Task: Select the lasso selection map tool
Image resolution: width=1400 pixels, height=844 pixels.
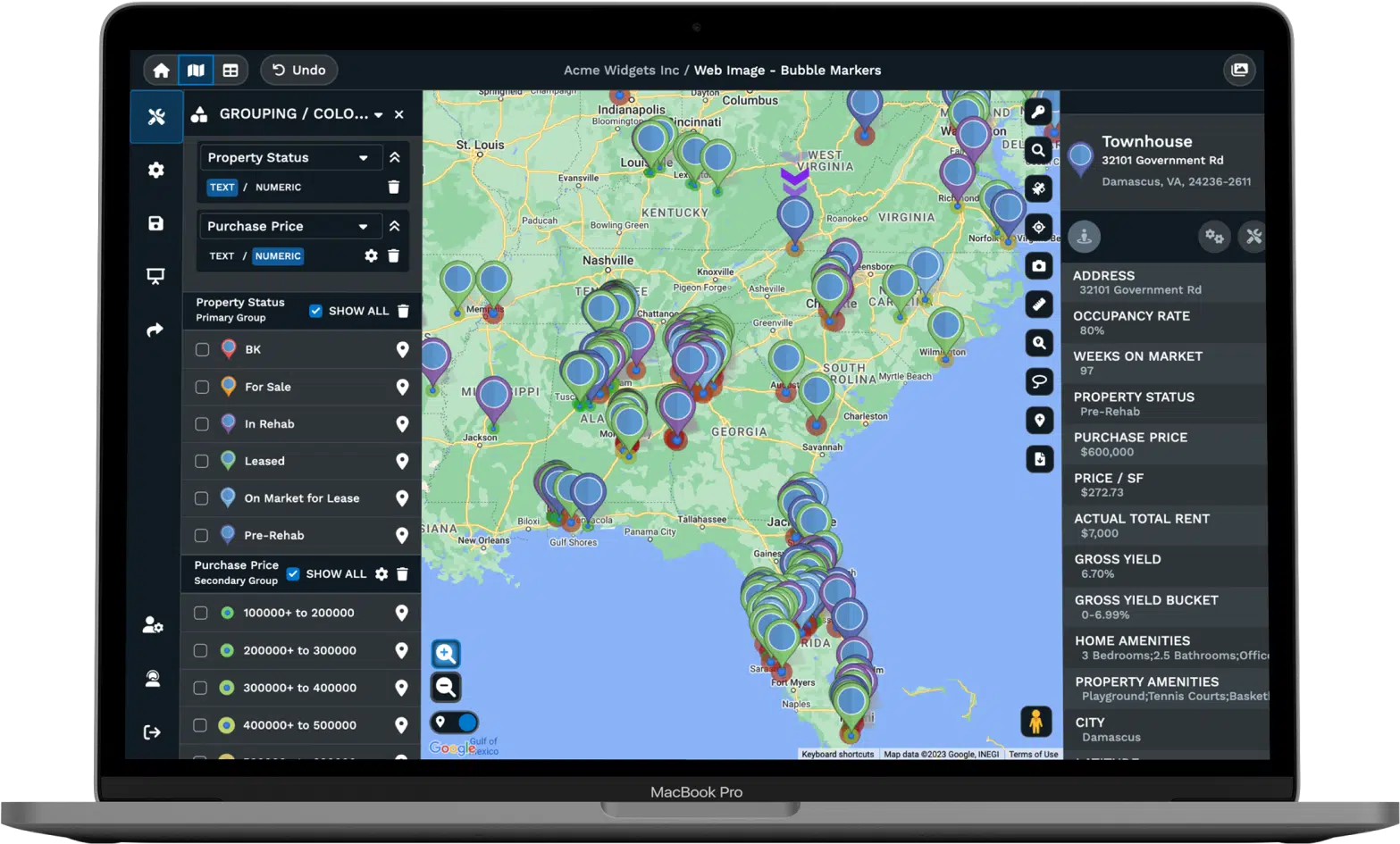Action: point(1038,382)
